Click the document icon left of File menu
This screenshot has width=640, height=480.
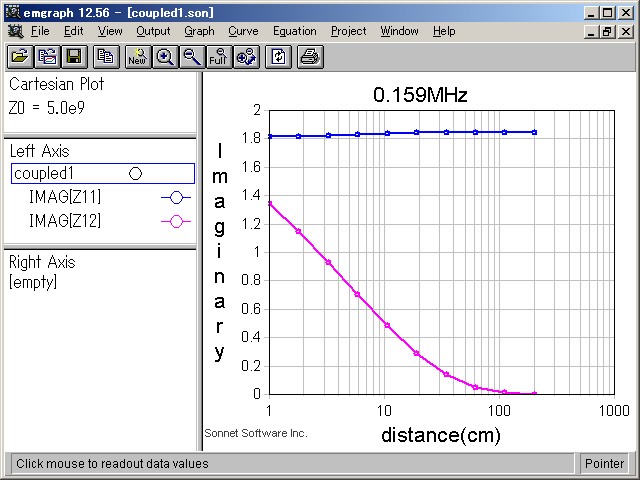(x=16, y=31)
